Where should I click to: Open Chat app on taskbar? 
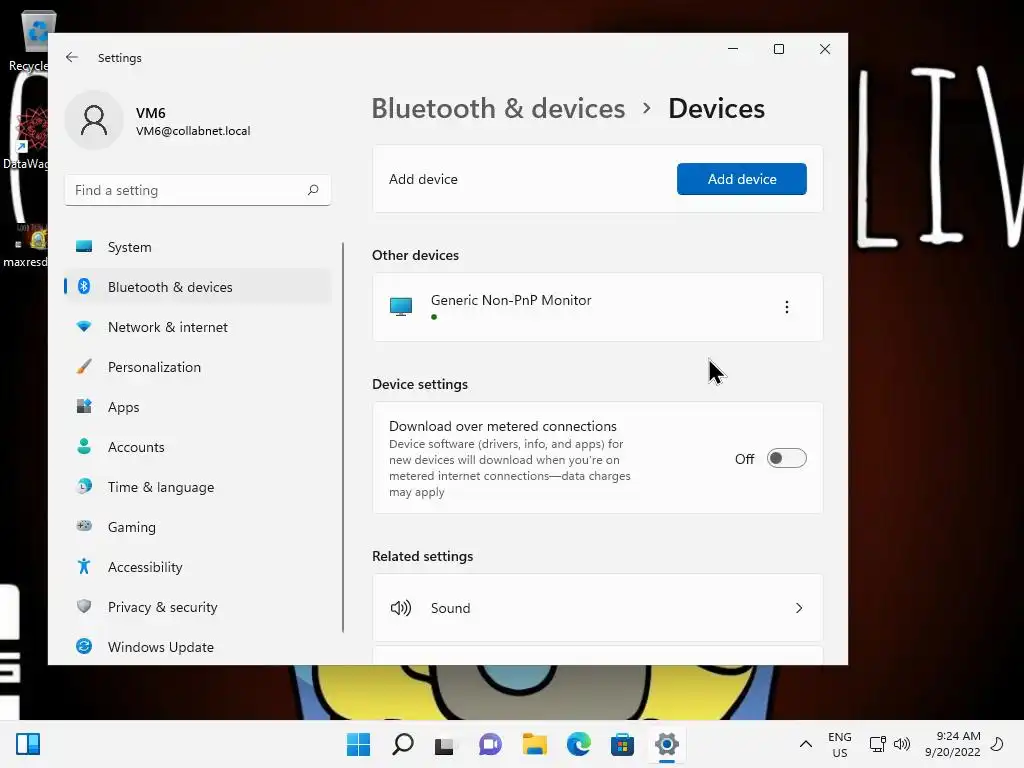click(x=490, y=744)
